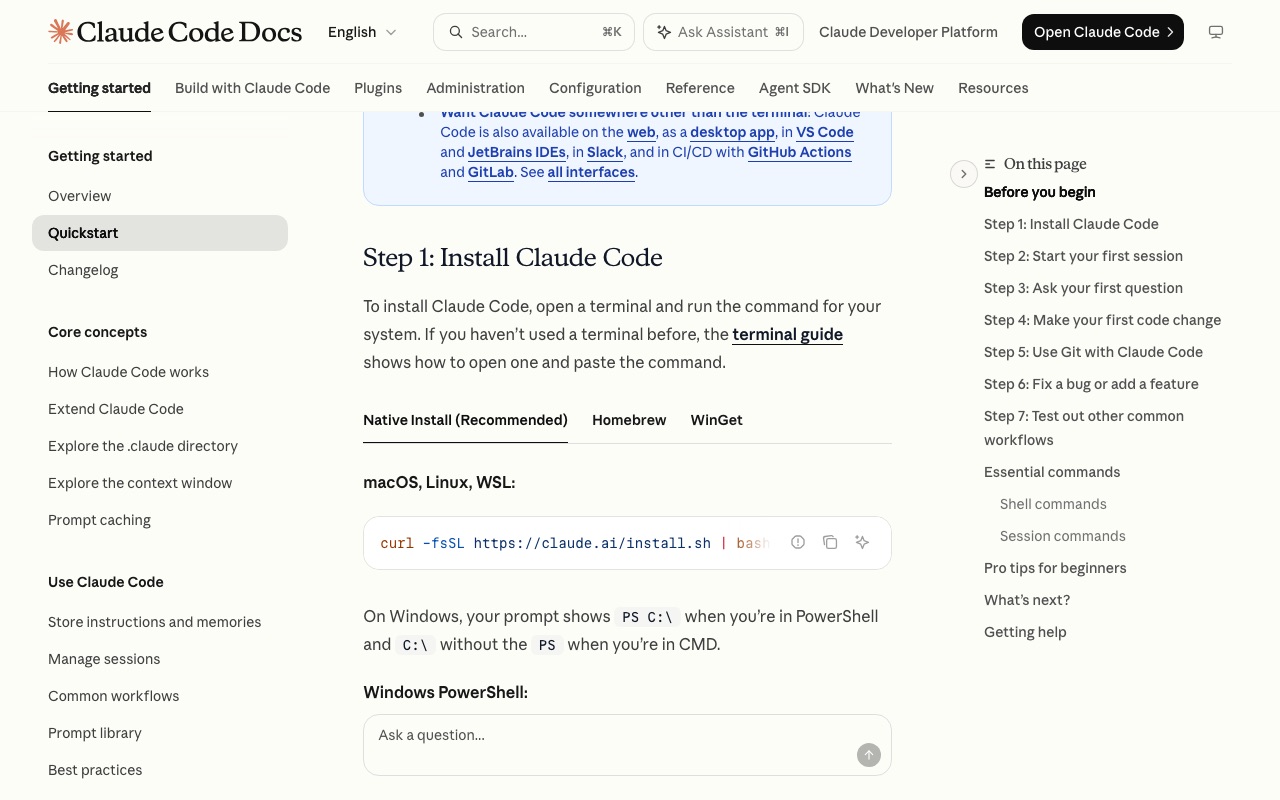Image resolution: width=1280 pixels, height=800 pixels.
Task: Open the Claude Developer Platform link
Action: point(908,32)
